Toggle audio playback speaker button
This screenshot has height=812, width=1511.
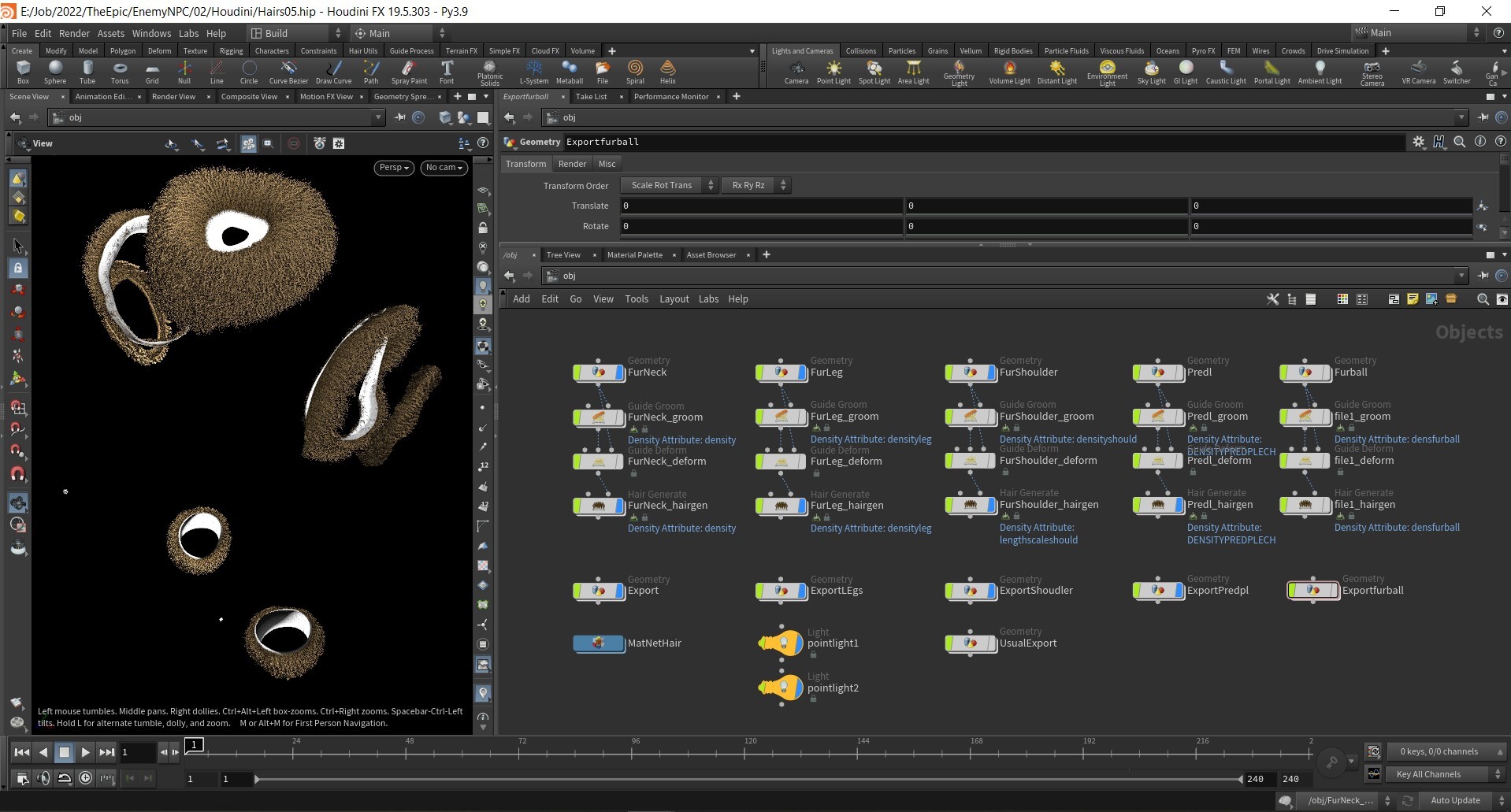43,778
